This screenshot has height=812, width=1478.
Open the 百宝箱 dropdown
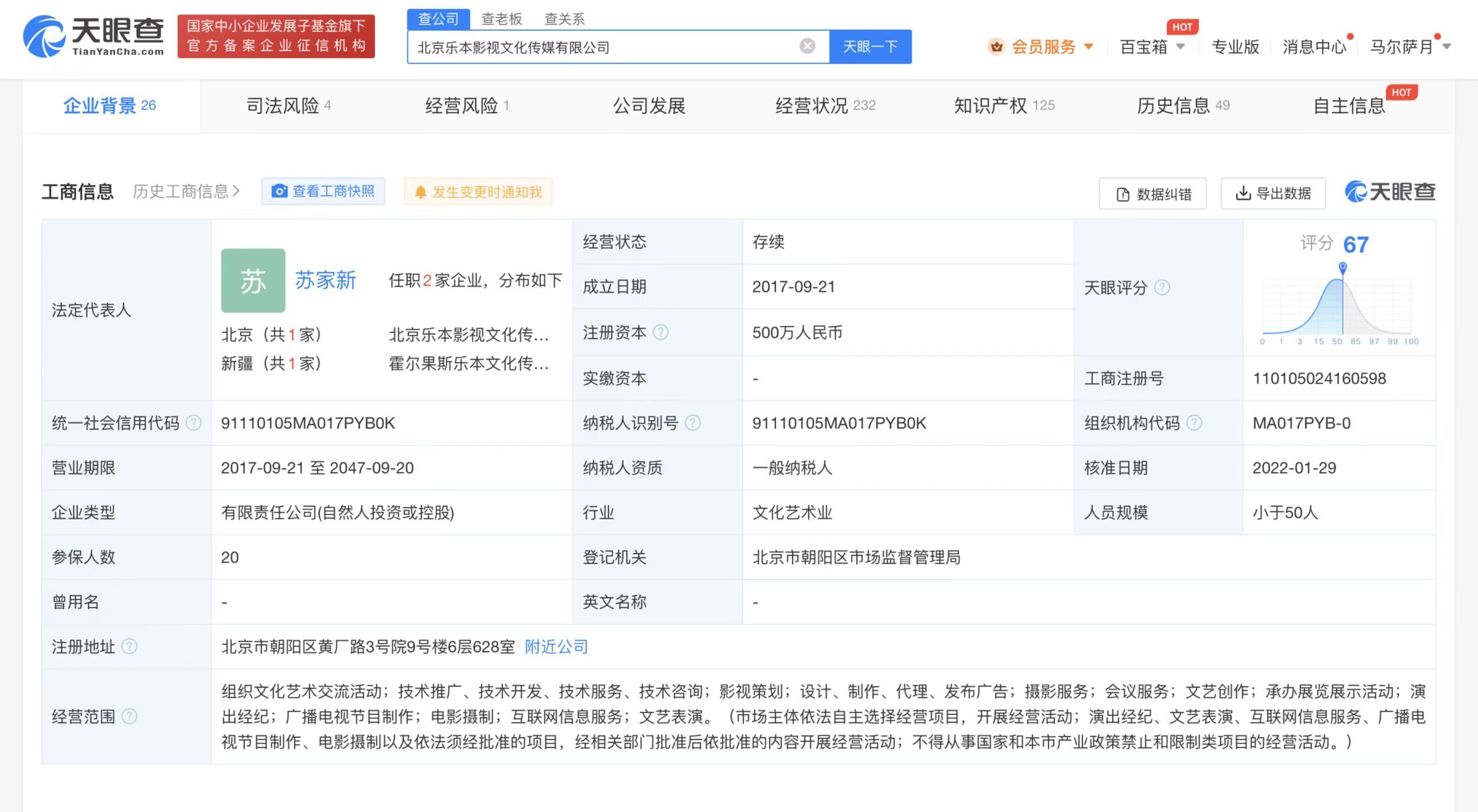(x=1152, y=47)
